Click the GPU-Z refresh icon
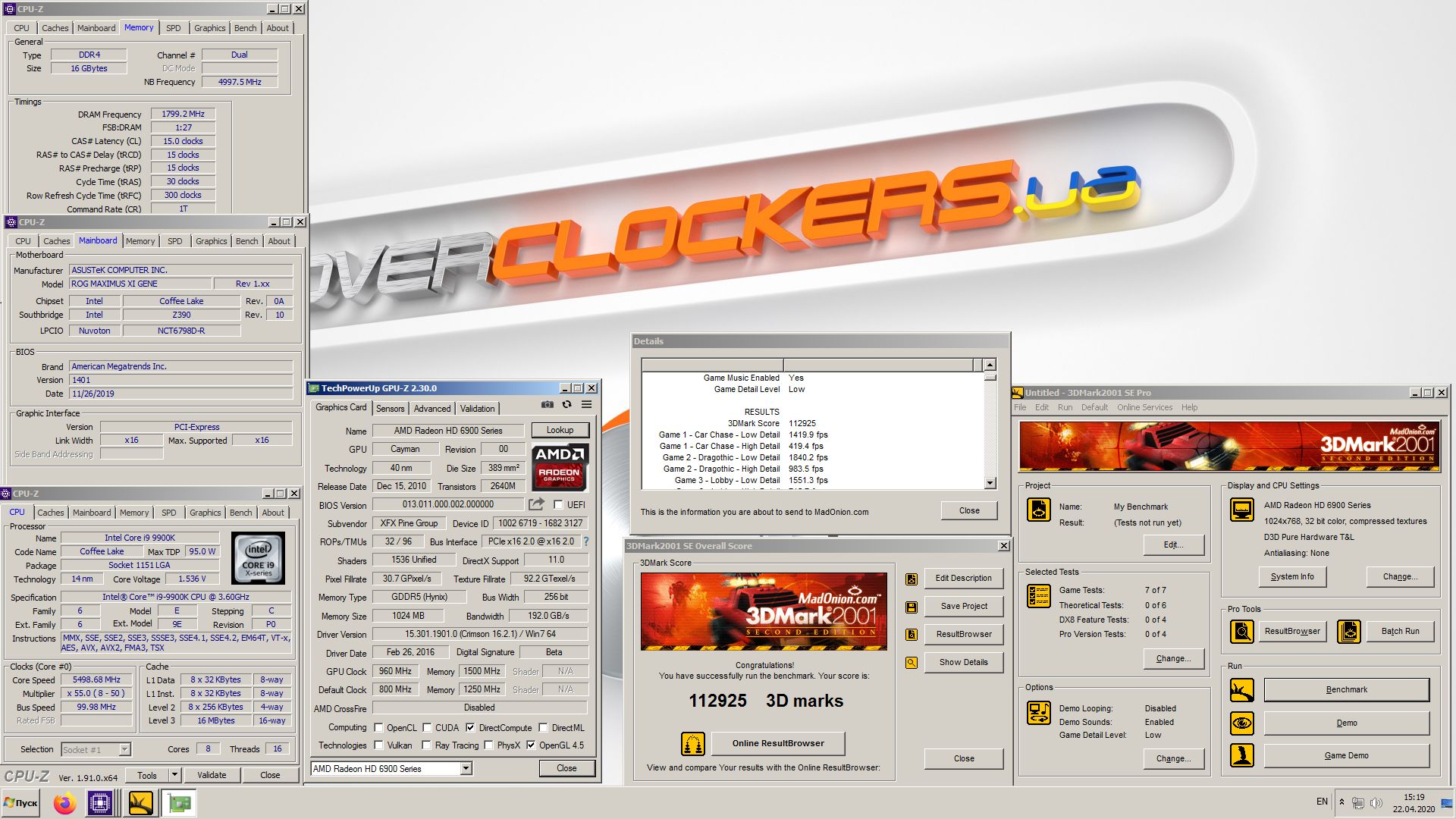Image resolution: width=1456 pixels, height=819 pixels. point(566,405)
